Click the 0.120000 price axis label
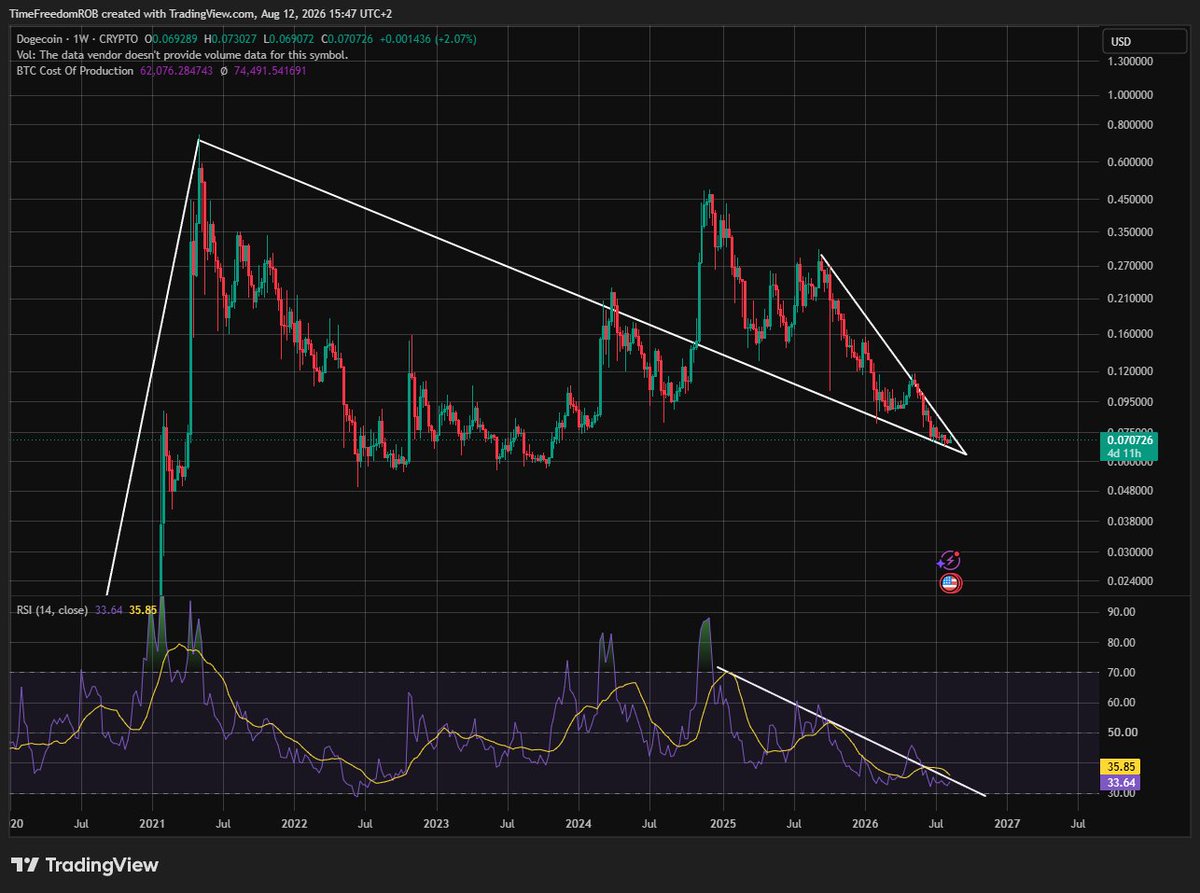 [1128, 371]
